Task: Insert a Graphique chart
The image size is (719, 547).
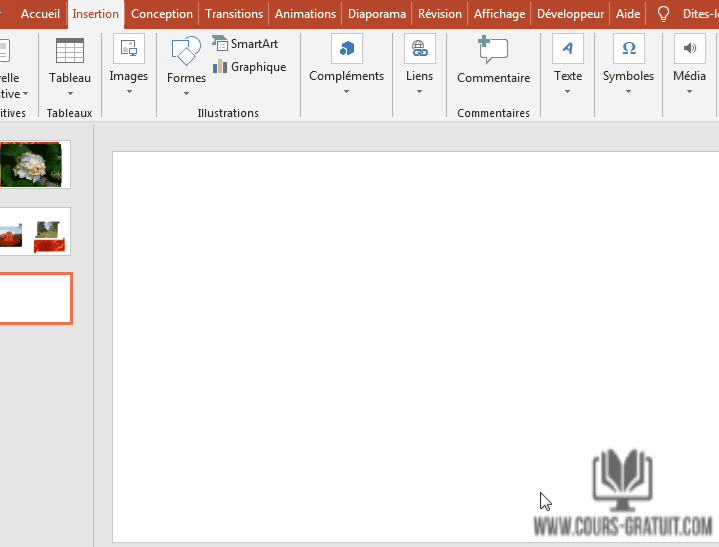Action: click(x=249, y=67)
